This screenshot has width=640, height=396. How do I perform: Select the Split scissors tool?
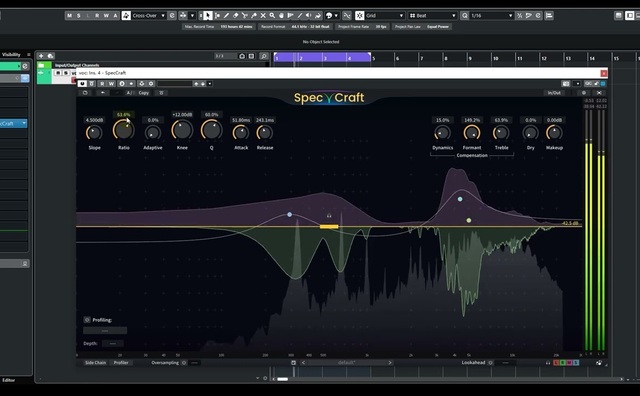click(245, 16)
